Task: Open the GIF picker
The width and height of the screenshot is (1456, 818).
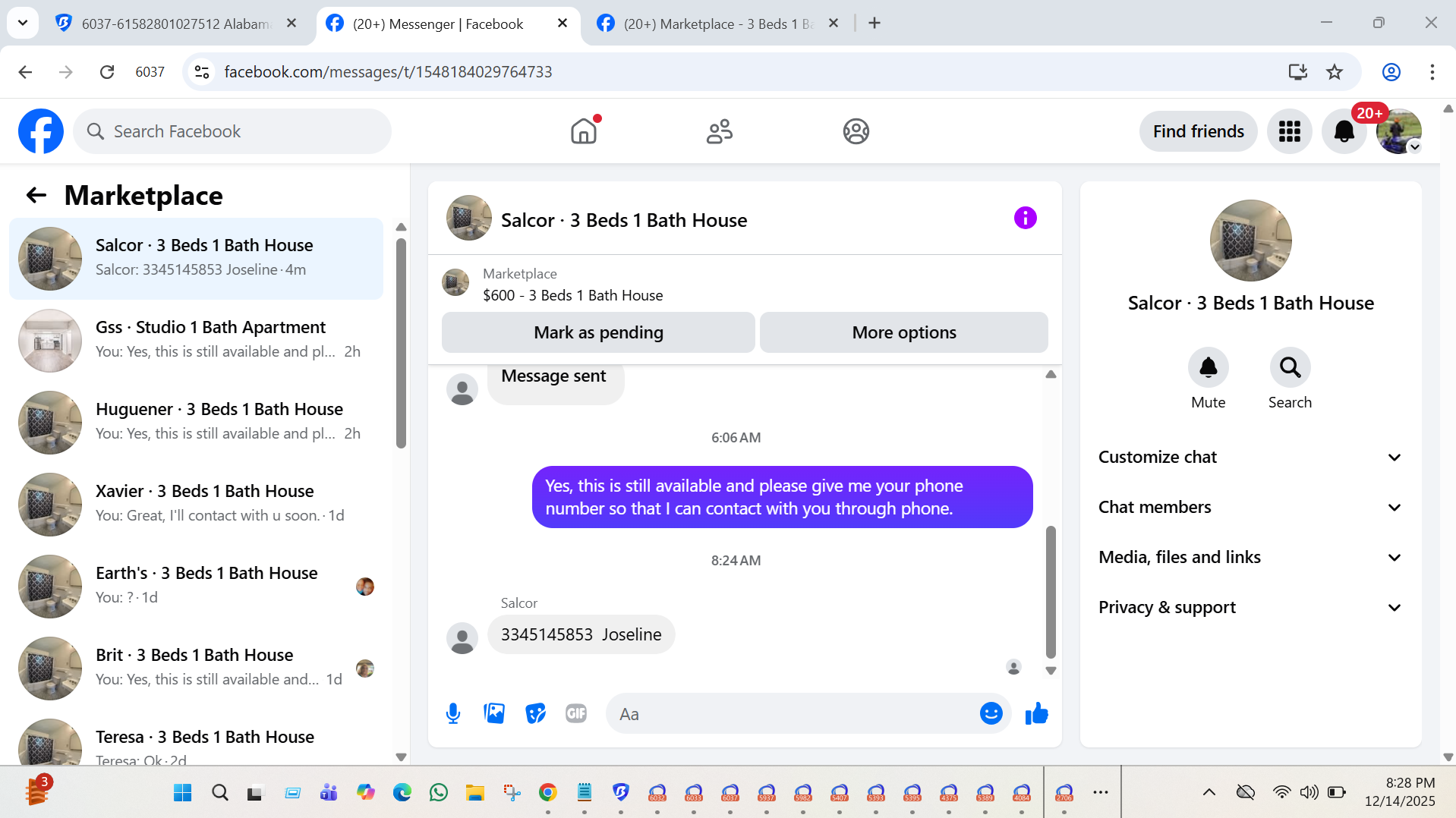Action: point(576,713)
